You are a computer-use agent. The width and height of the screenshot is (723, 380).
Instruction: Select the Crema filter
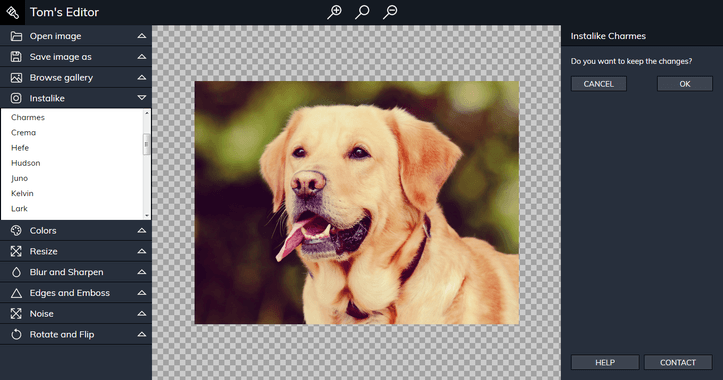coord(23,132)
